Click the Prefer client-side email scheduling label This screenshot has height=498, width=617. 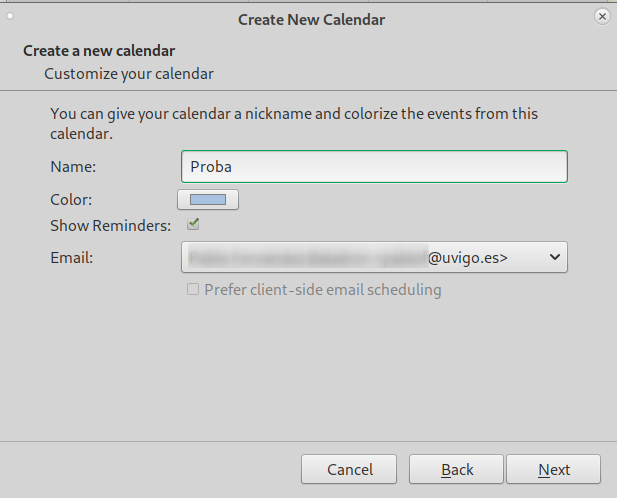[323, 290]
